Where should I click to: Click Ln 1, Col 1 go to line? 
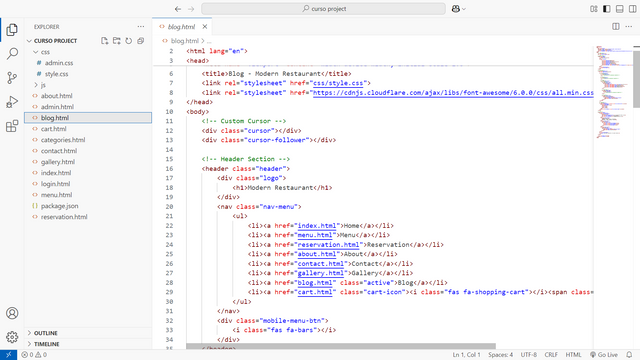(x=467, y=355)
